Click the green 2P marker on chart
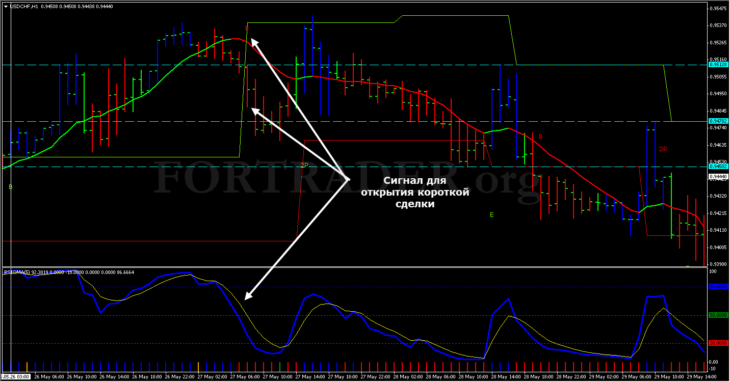 304,165
